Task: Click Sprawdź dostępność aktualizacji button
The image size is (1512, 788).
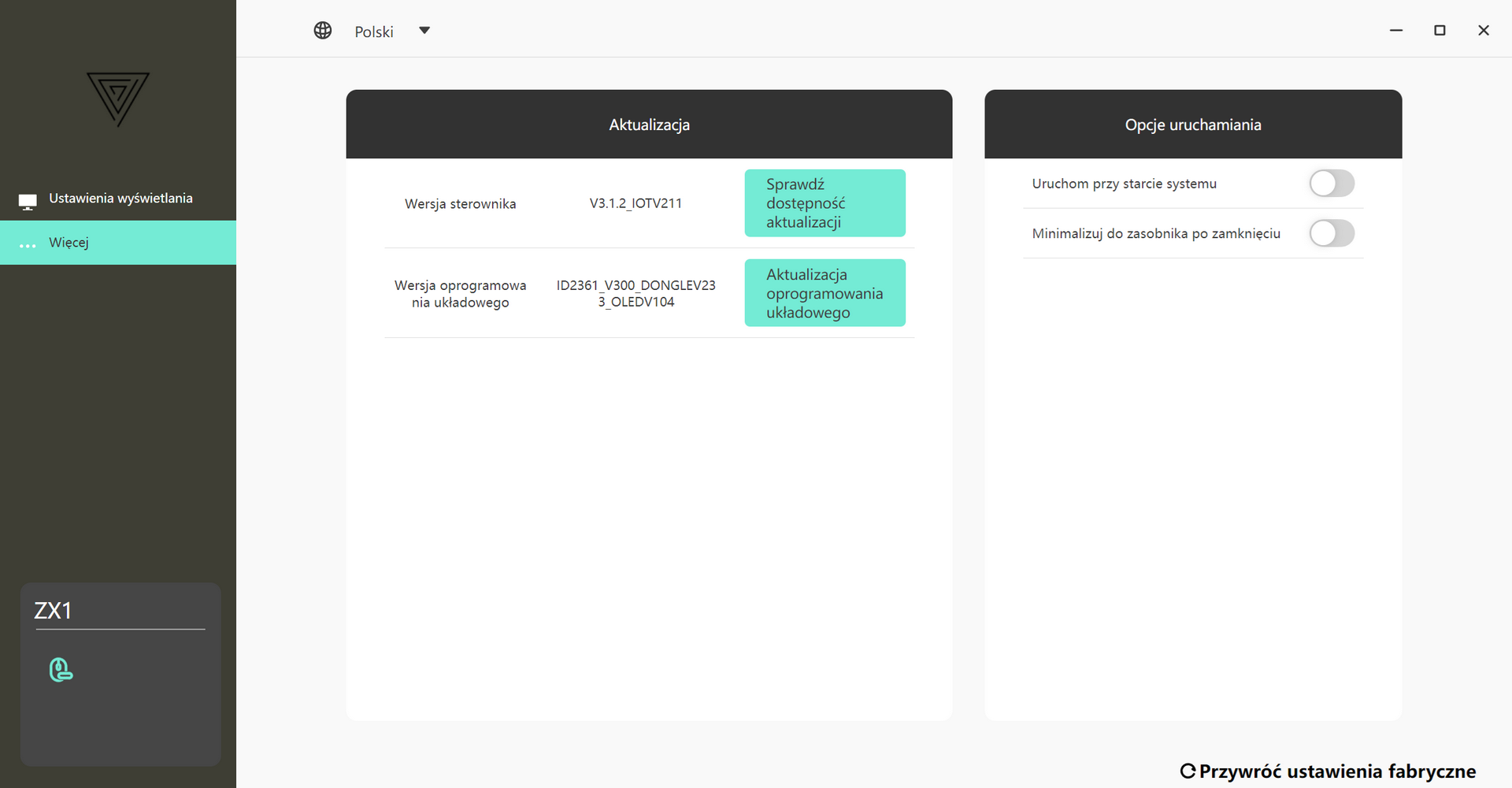Action: 825,203
